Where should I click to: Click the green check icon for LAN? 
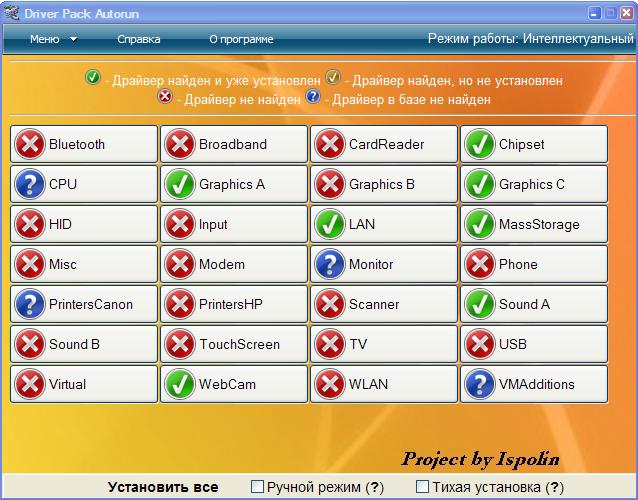pos(330,224)
